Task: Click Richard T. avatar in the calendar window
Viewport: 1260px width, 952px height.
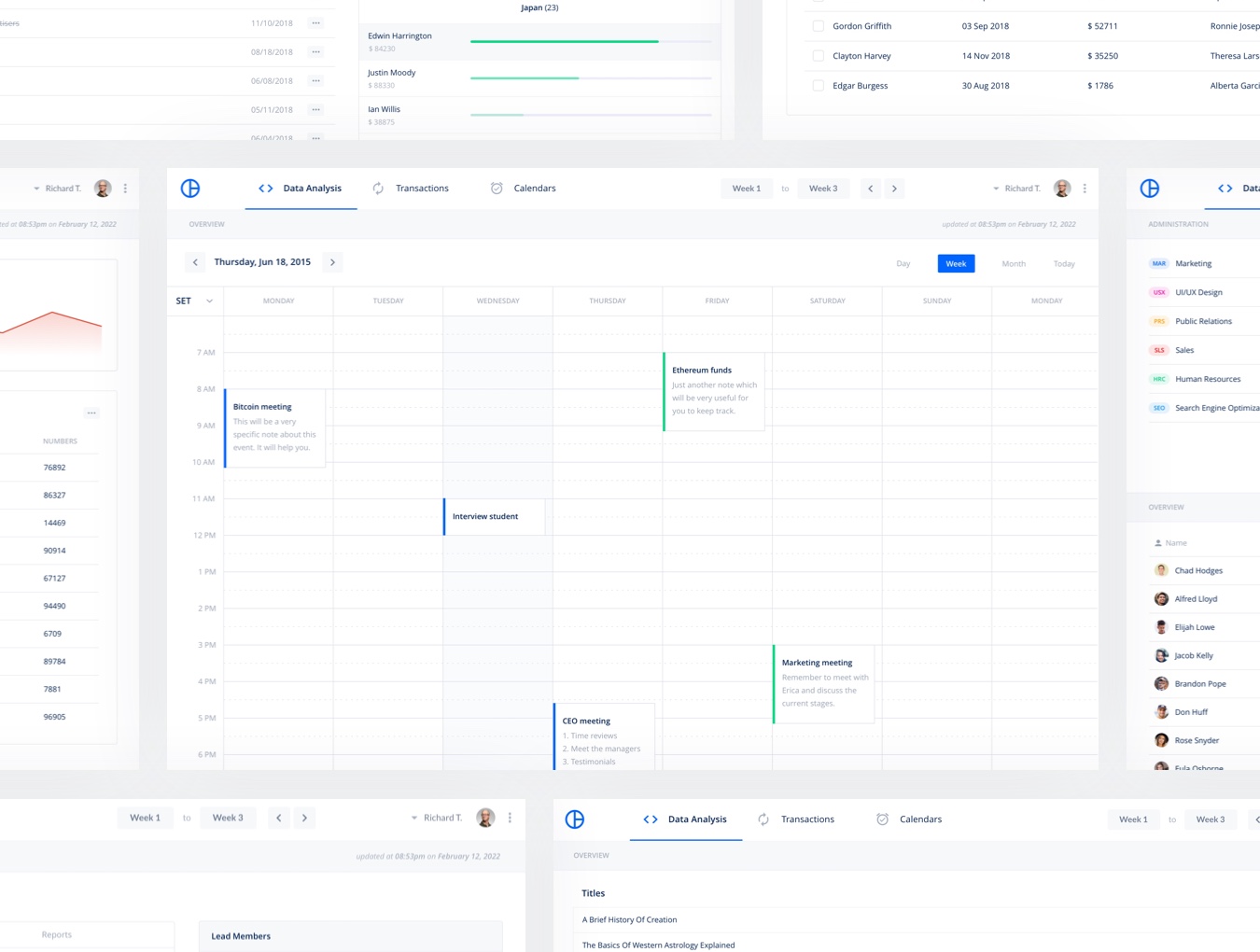Action: tap(1062, 189)
